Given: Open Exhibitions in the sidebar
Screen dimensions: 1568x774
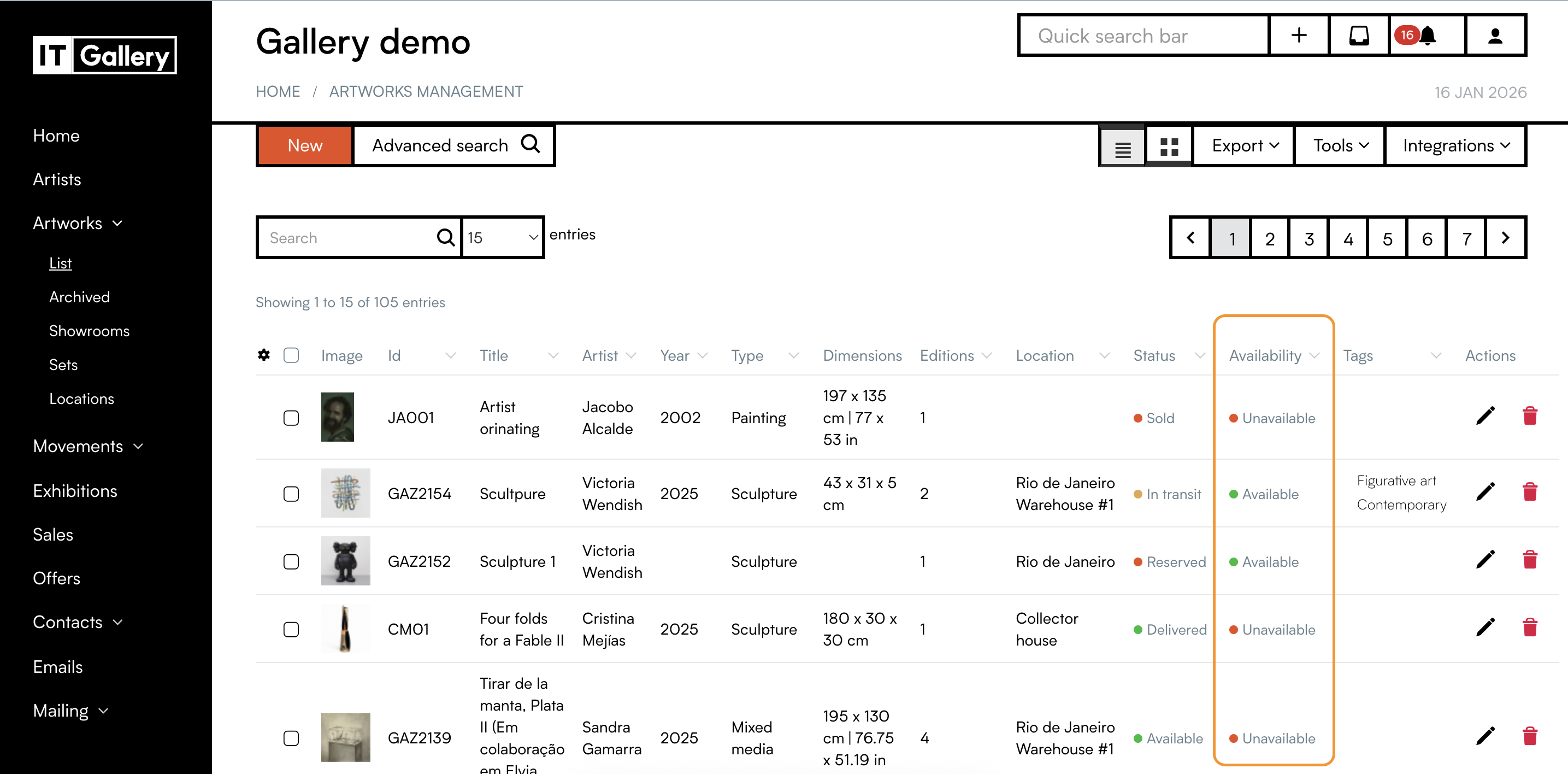Looking at the screenshot, I should (x=75, y=491).
